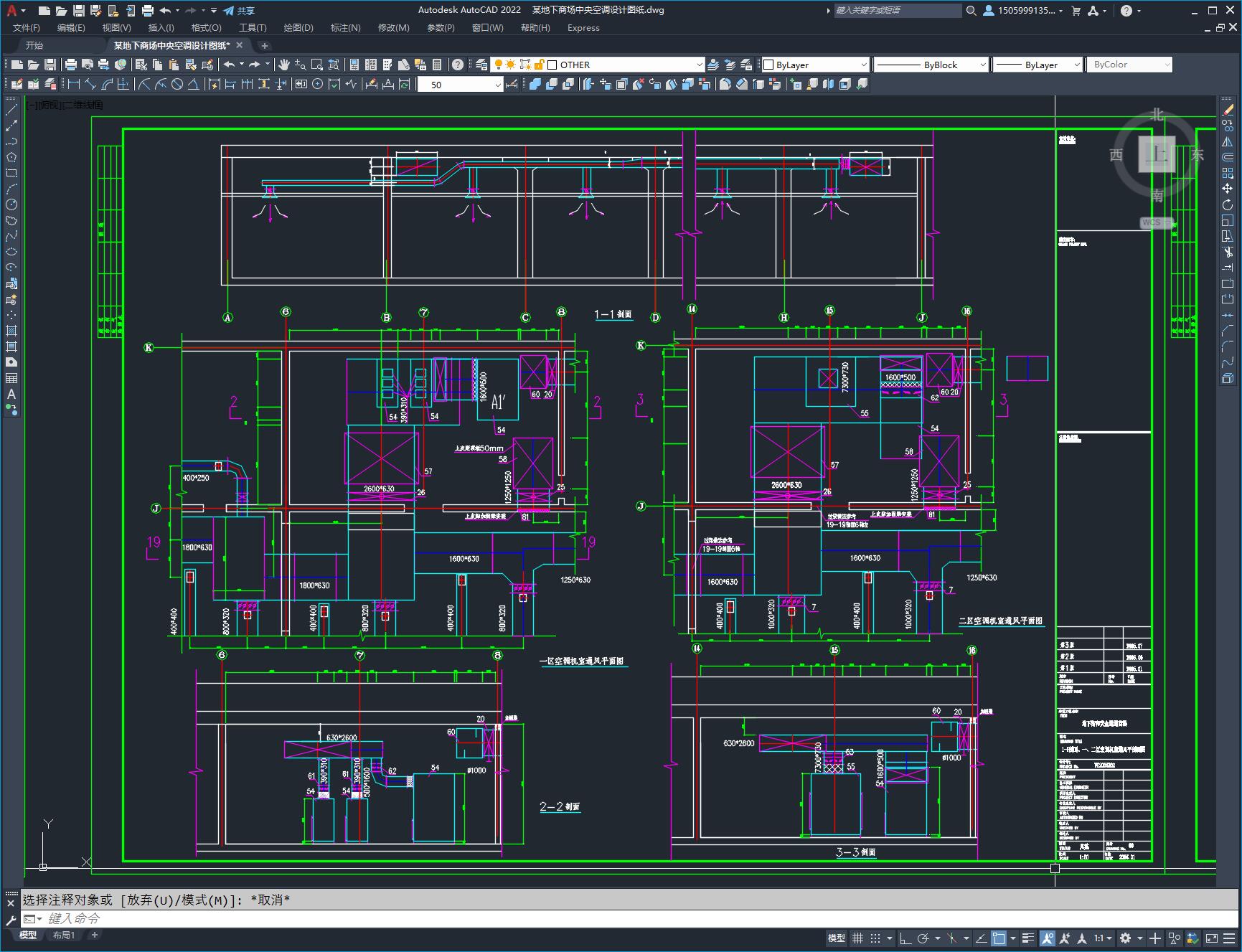This screenshot has height=952, width=1242.
Task: Expand the OTHER layer dropdown
Action: [699, 65]
